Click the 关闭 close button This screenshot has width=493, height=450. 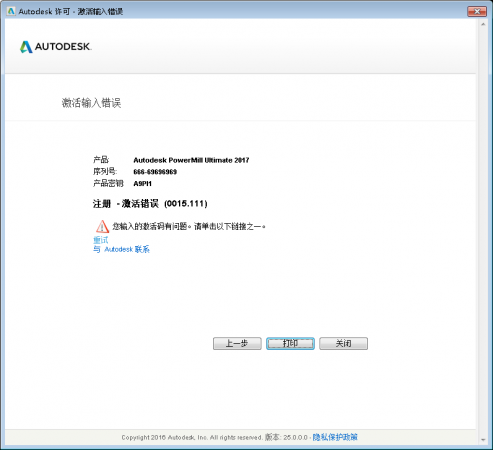click(x=343, y=343)
